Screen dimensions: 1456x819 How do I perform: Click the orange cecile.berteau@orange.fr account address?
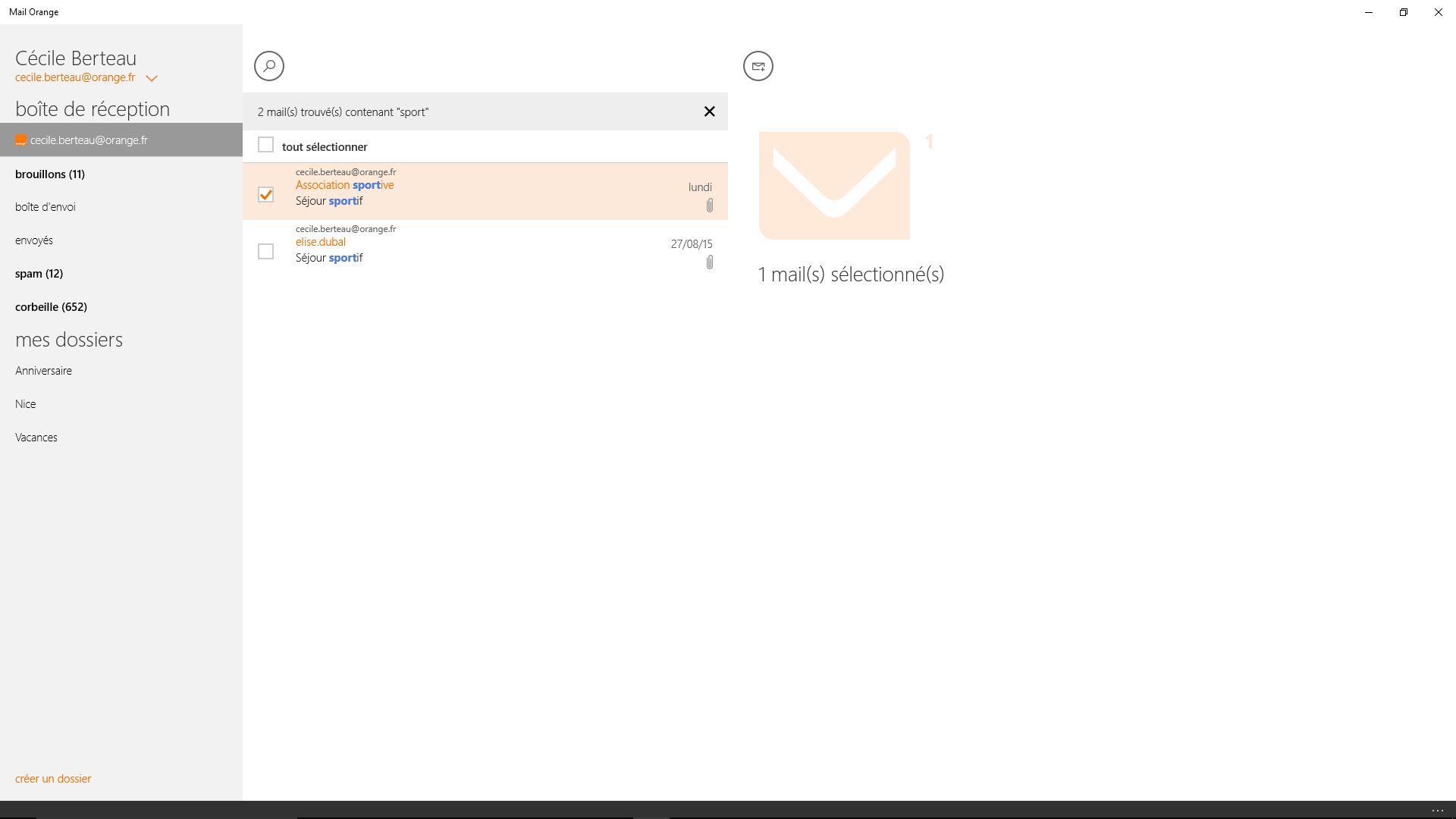click(75, 77)
